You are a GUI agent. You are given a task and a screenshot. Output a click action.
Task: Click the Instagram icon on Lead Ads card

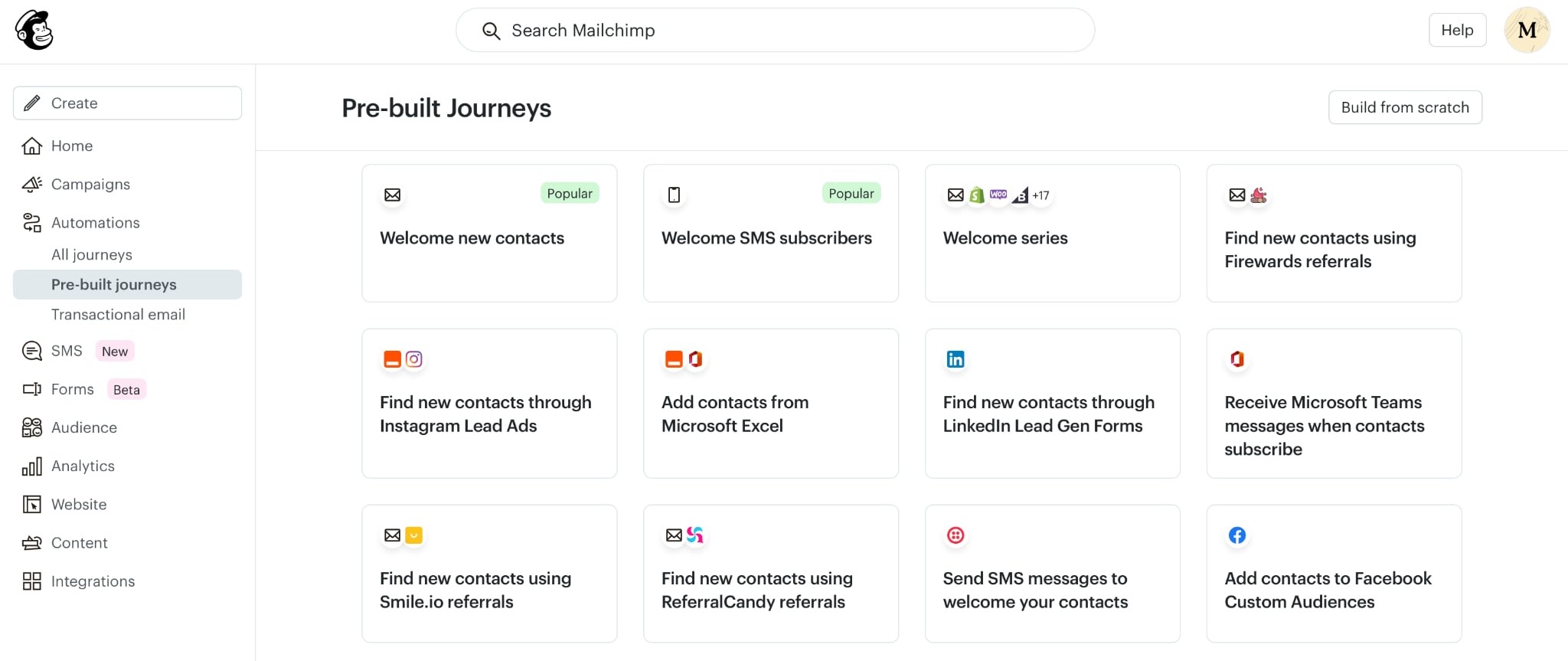[414, 359]
